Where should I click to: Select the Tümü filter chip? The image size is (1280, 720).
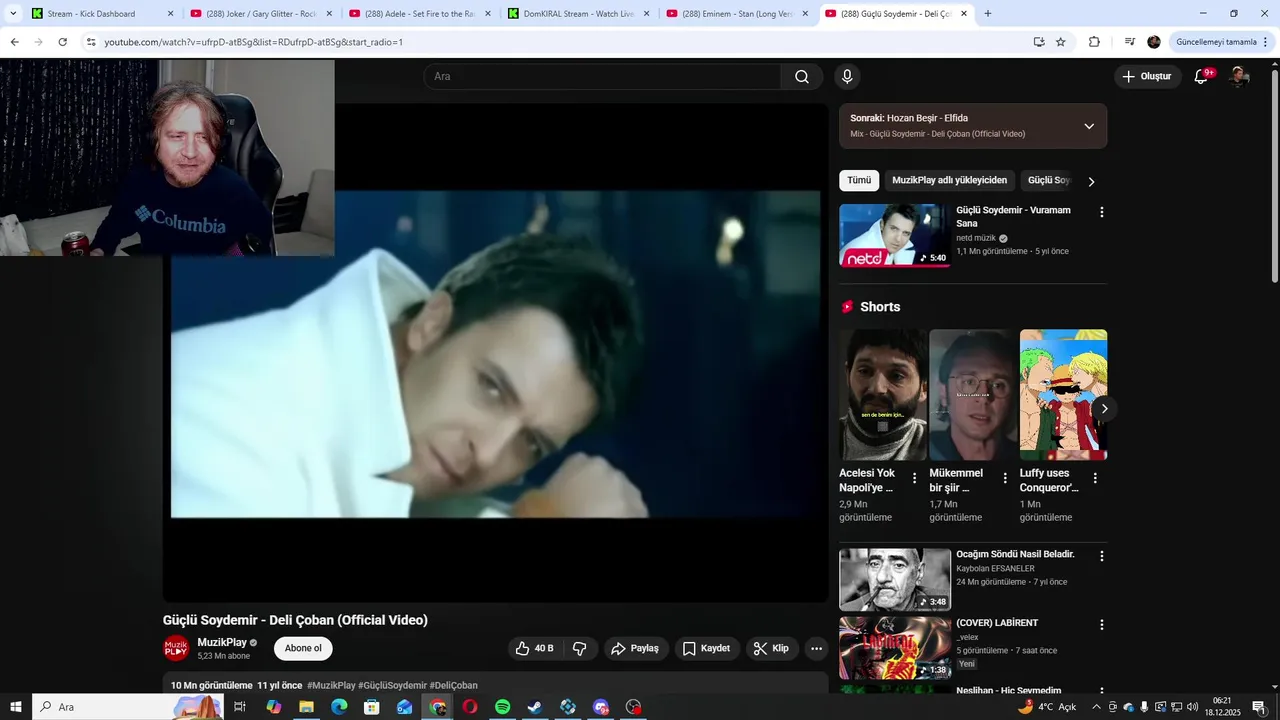tap(859, 180)
